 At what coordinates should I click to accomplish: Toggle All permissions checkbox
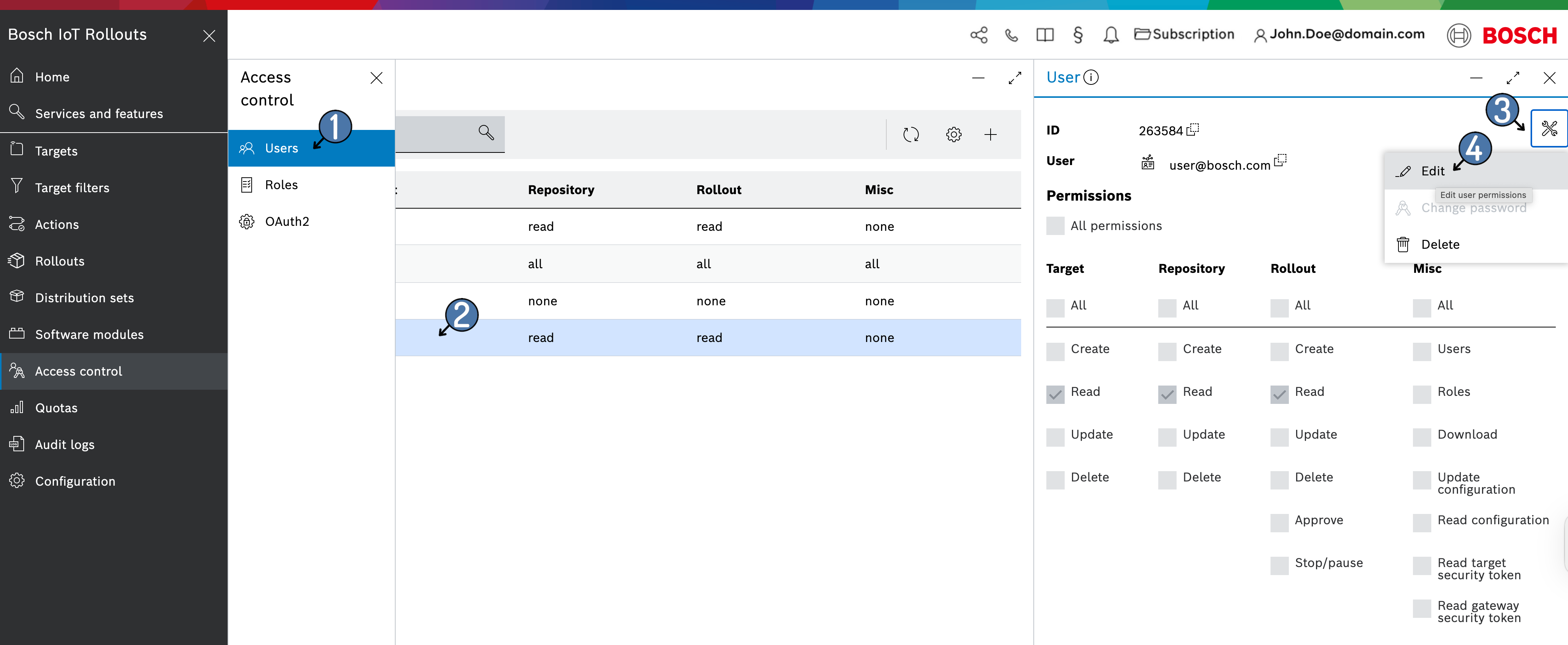pyautogui.click(x=1055, y=226)
